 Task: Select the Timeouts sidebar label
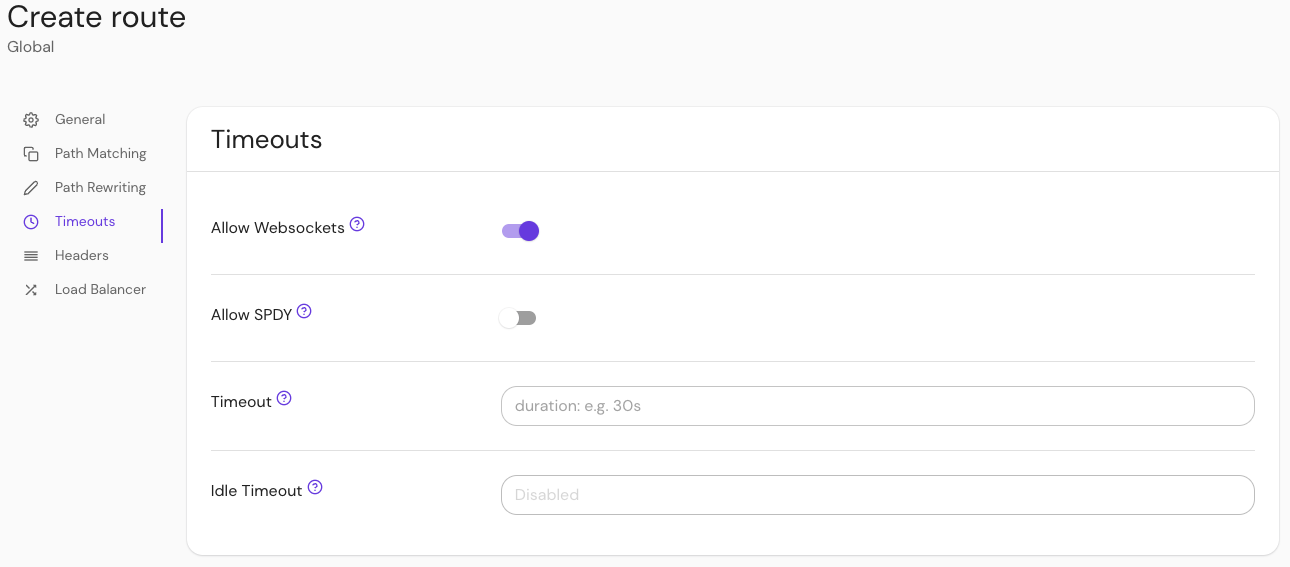[85, 222]
